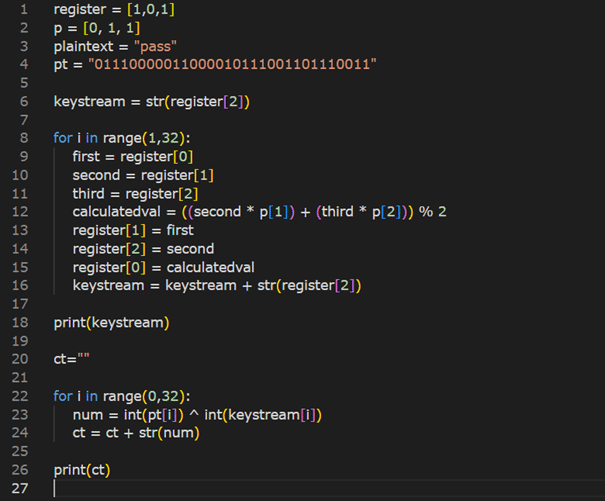Click the 'register' variable on line 1
Screen dimensions: 605x501
(x=80, y=10)
